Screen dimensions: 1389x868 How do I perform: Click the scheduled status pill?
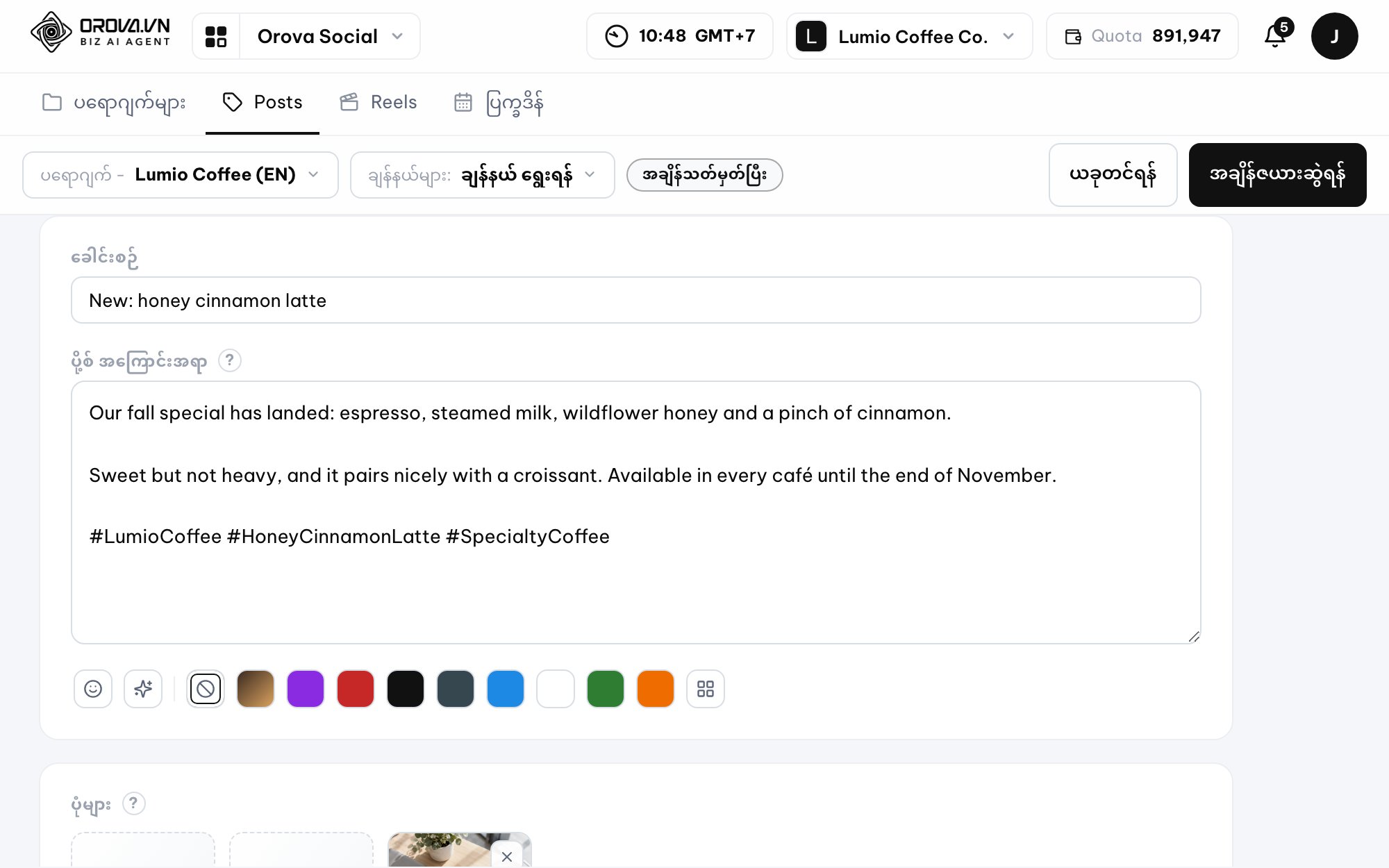click(x=705, y=175)
